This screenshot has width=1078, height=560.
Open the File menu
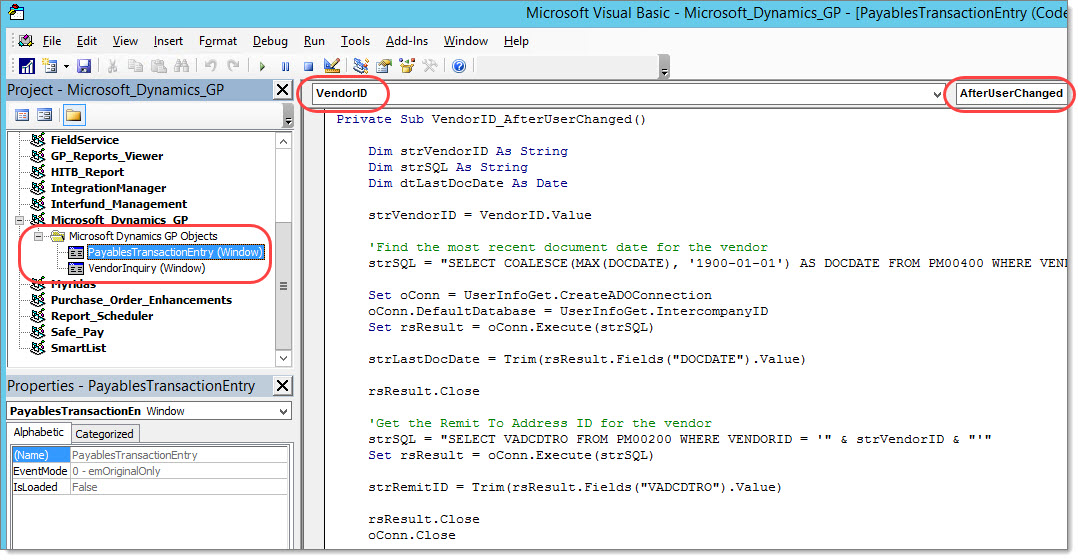pyautogui.click(x=52, y=41)
